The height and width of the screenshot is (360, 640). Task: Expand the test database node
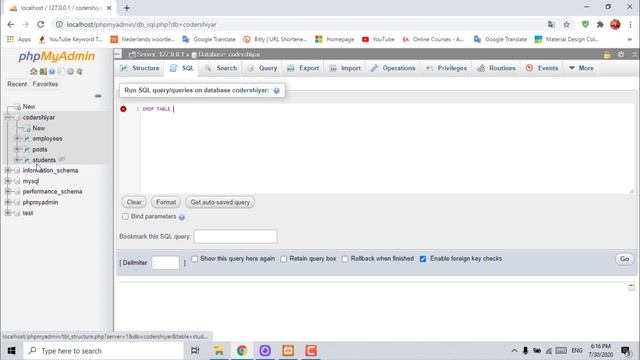point(8,213)
